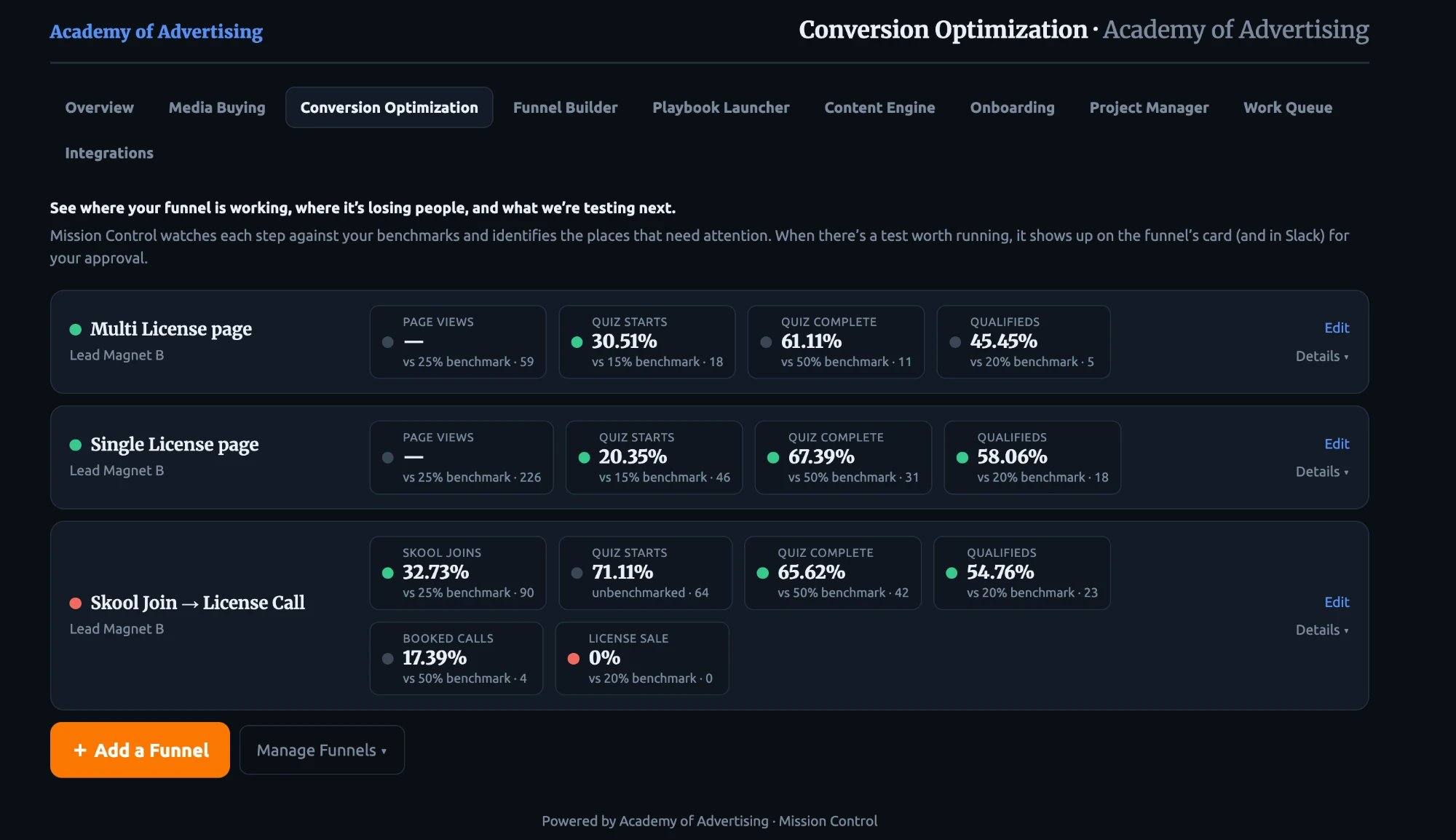Image resolution: width=1456 pixels, height=840 pixels.
Task: Click the Single License page funnel title
Action: [175, 444]
